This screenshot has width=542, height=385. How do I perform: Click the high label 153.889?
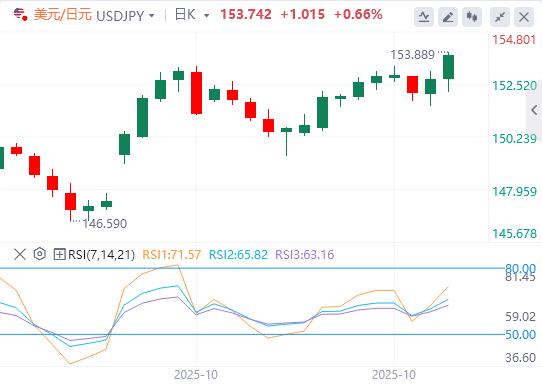pos(412,55)
